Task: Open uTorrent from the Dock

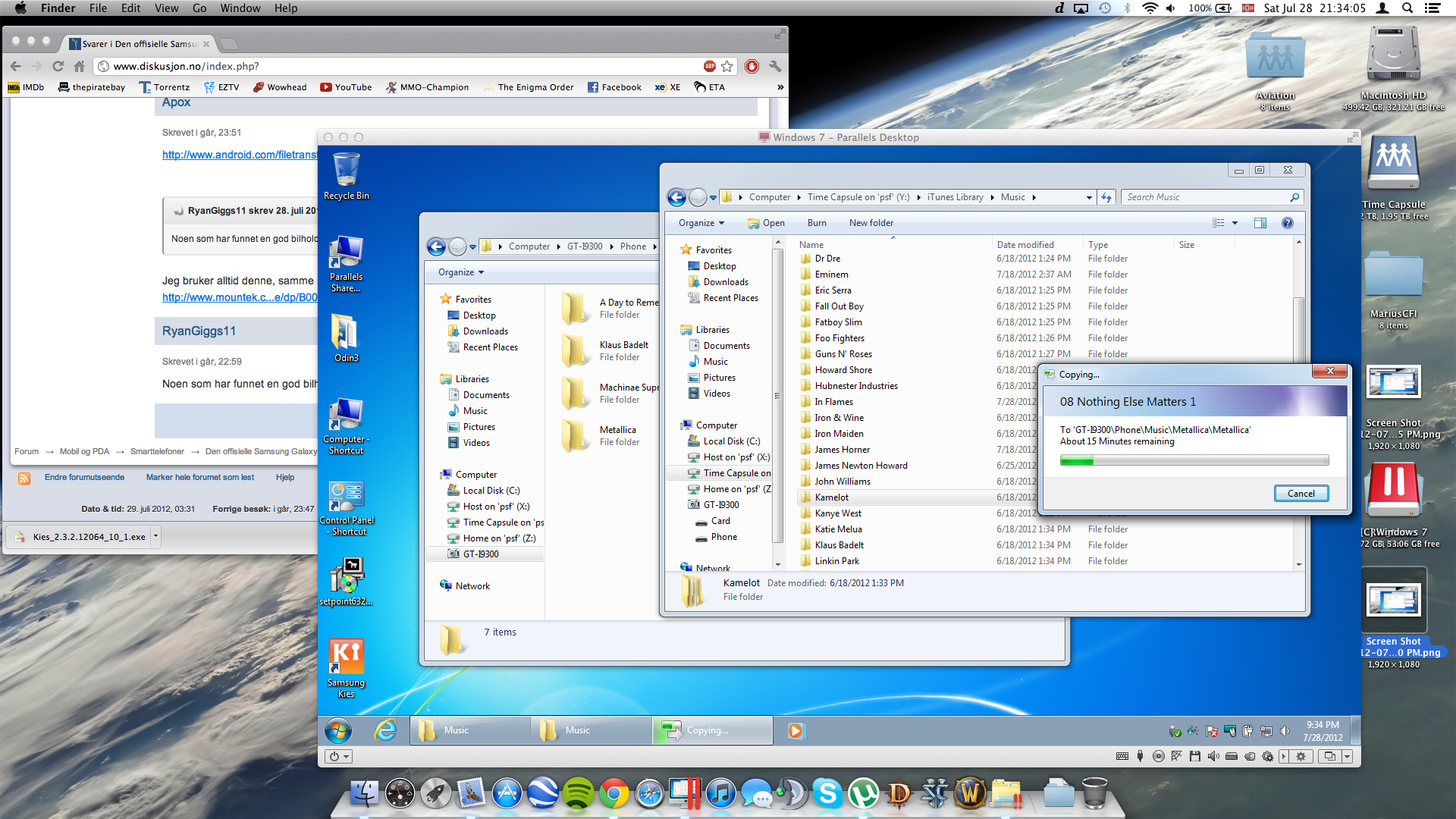Action: pos(864,793)
